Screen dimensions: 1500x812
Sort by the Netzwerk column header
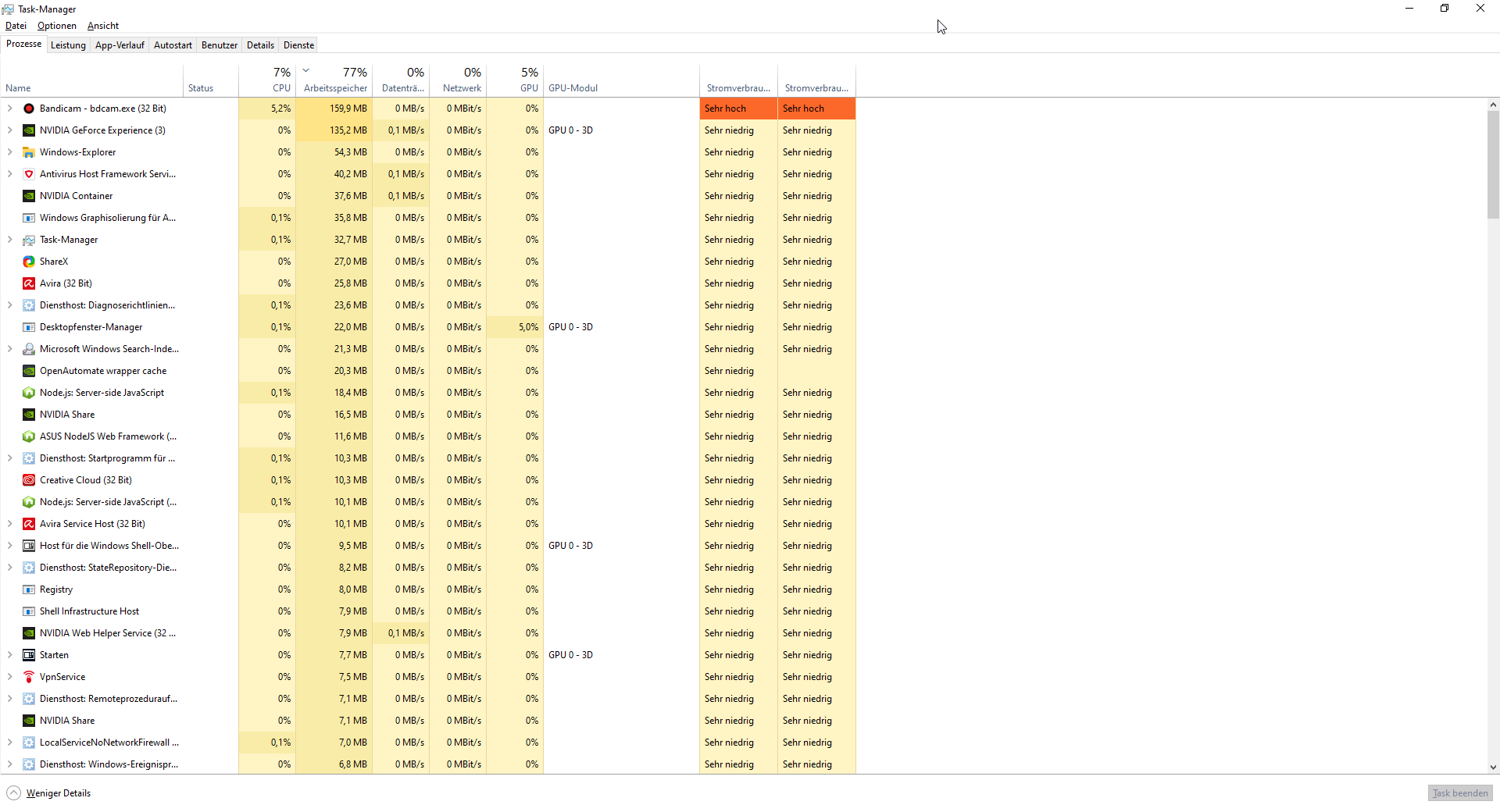(458, 80)
